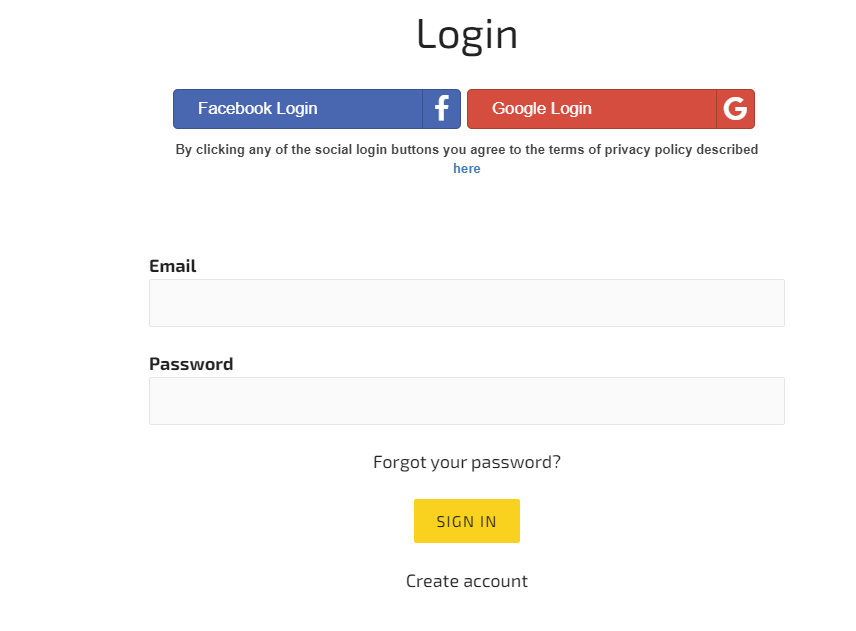Click the Facebook "f" logo icon
Viewport: 856px width, 631px height.
[x=442, y=109]
